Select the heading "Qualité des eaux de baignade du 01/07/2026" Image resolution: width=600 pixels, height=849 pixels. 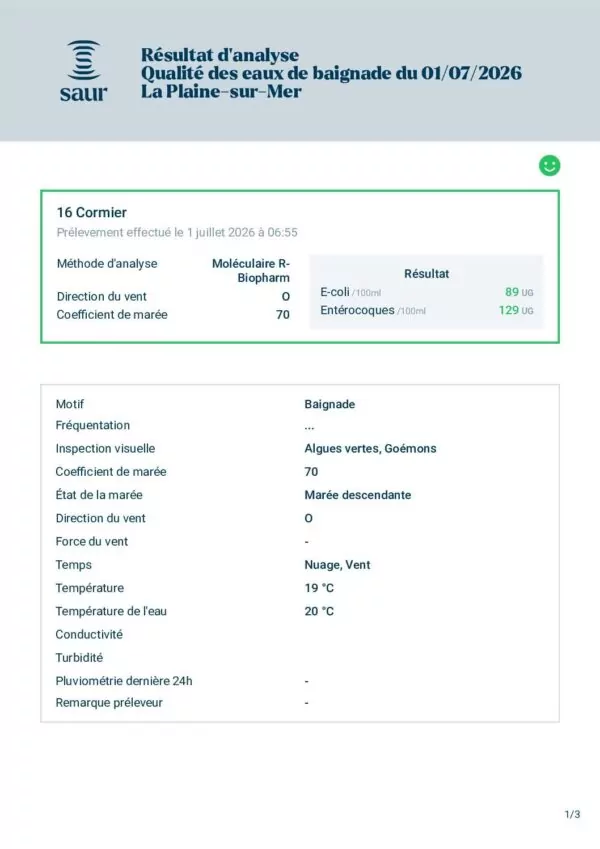click(331, 73)
